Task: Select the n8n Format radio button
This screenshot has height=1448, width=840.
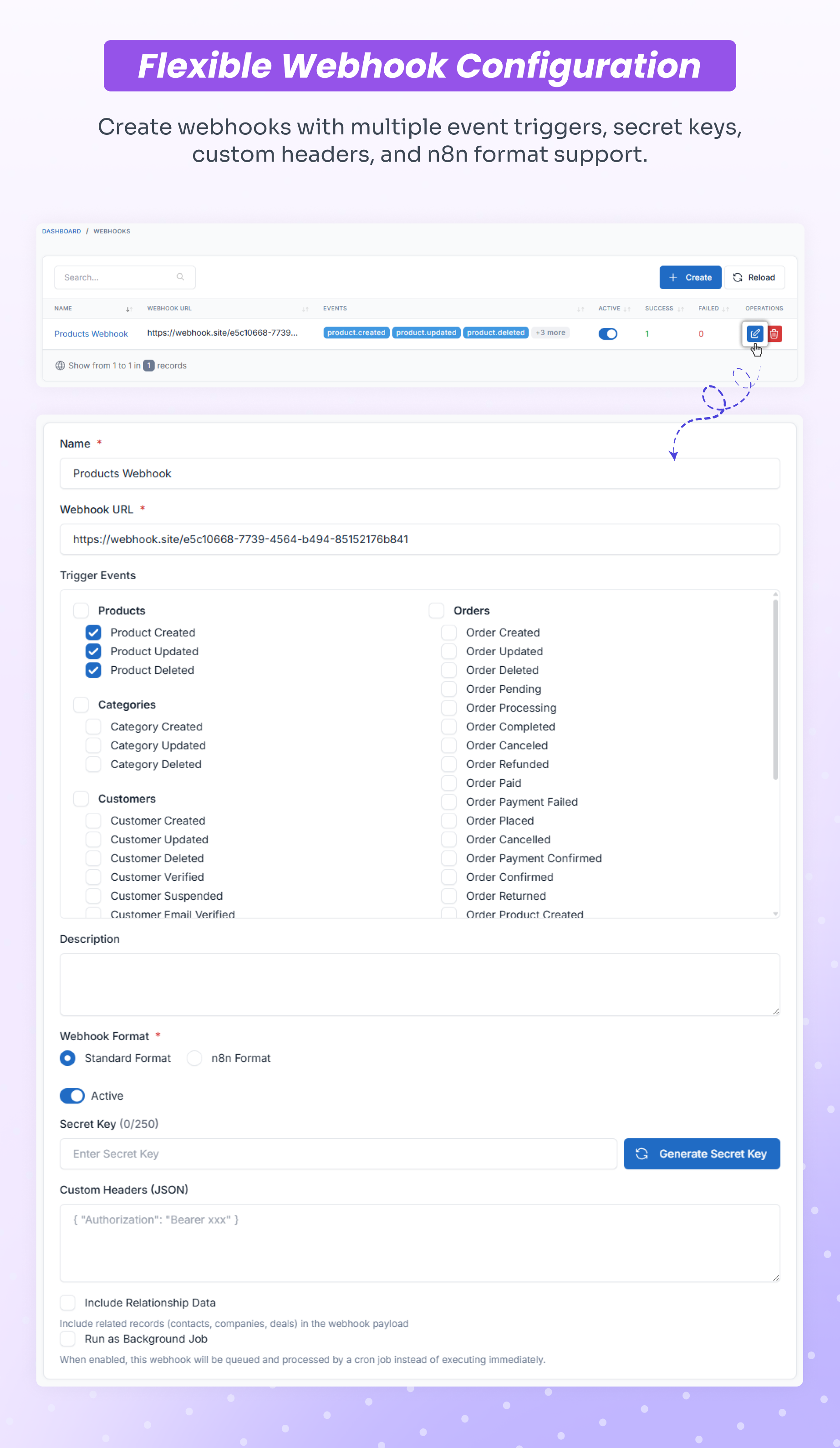Action: coord(194,1058)
